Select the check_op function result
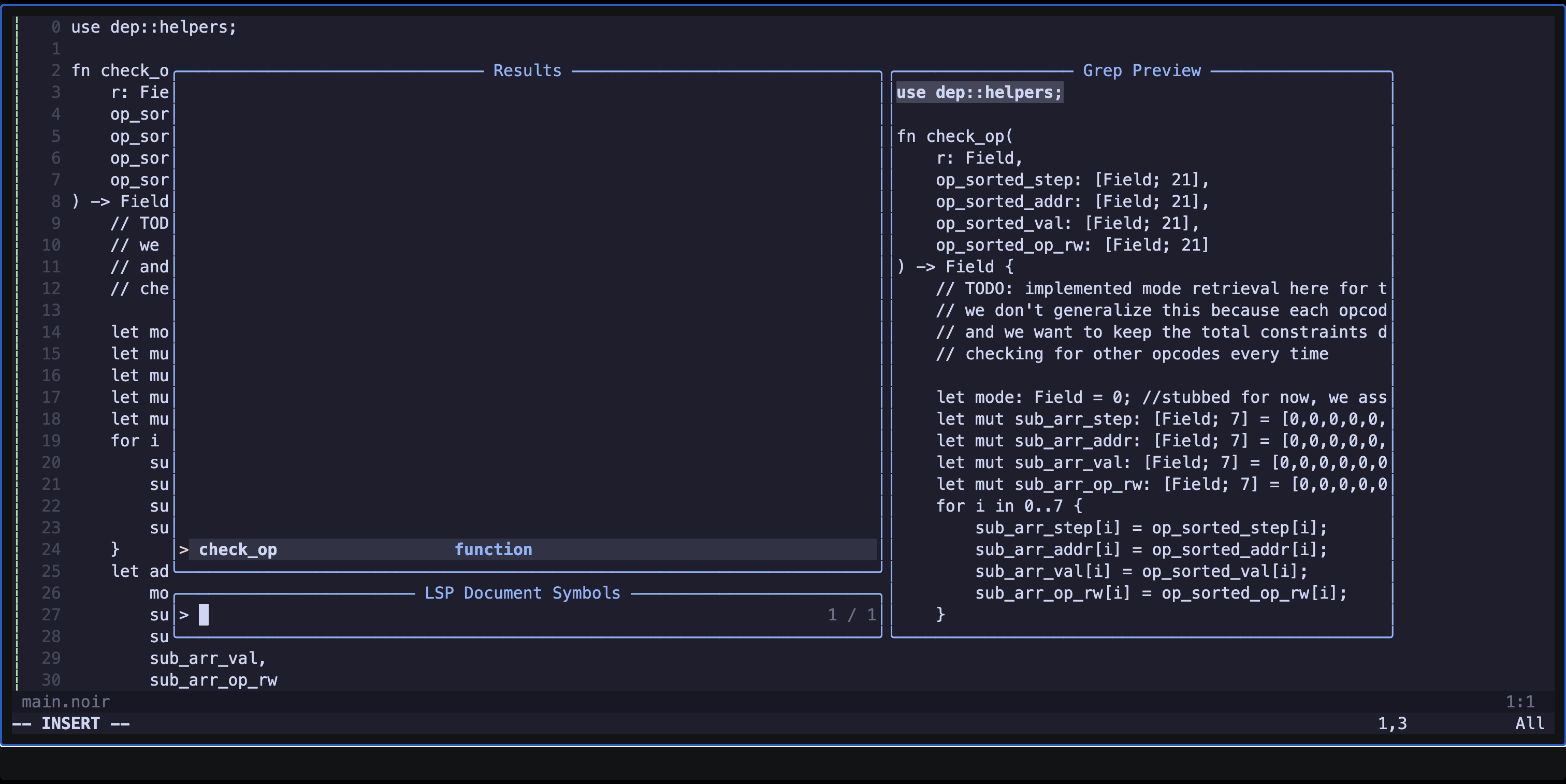 (532, 549)
